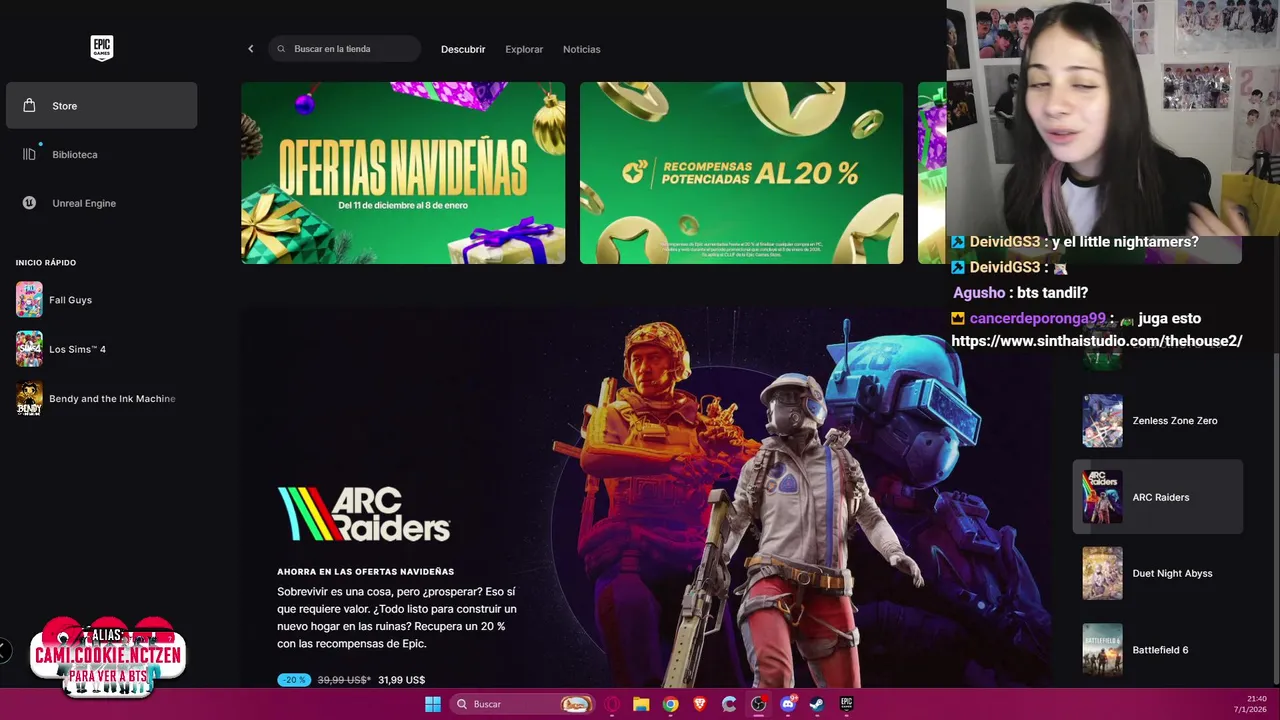Open Discord from taskbar
This screenshot has width=1280, height=720.
(x=788, y=704)
